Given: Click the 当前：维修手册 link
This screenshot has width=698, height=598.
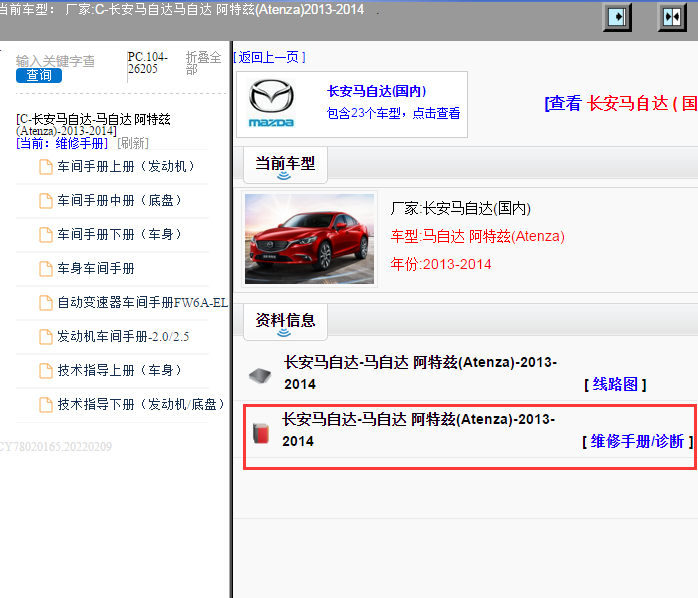Looking at the screenshot, I should (x=62, y=143).
